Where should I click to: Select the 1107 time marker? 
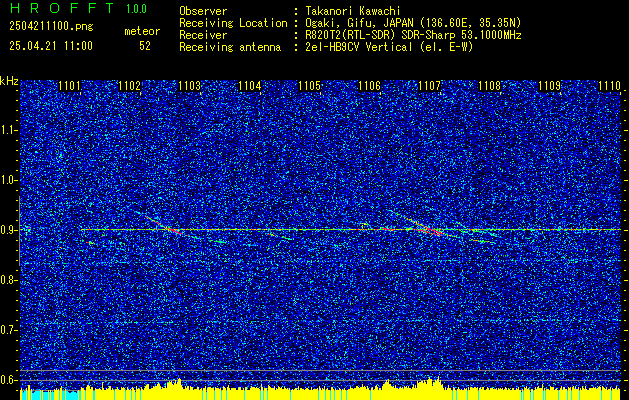click(429, 86)
